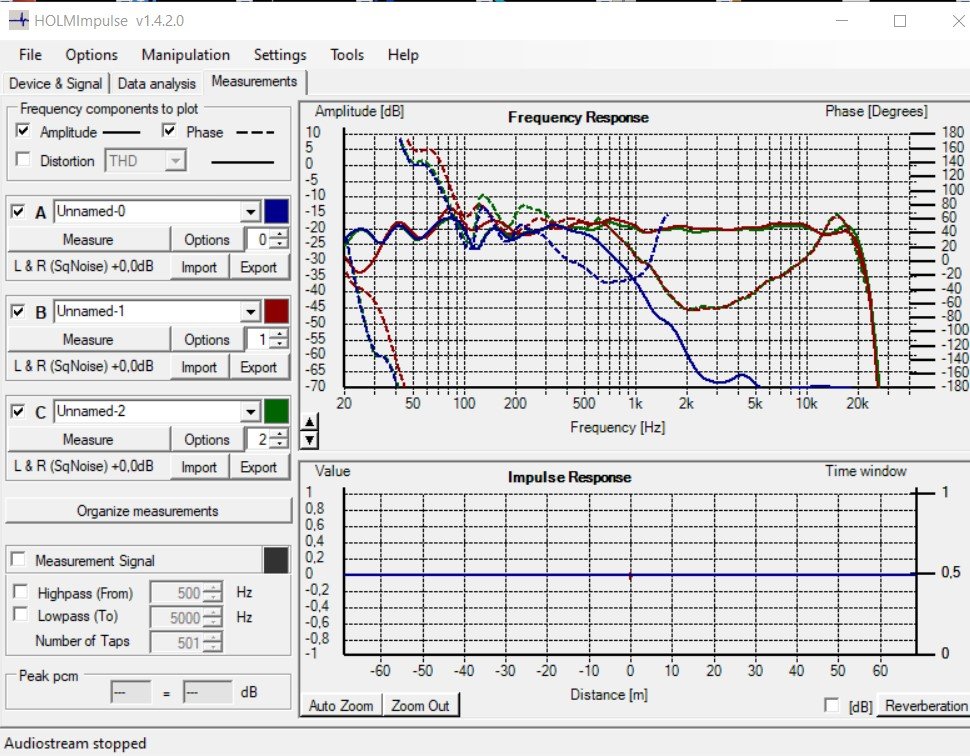This screenshot has width=970, height=756.
Task: Uncheck measurement B visibility checkbox
Action: (x=18, y=311)
